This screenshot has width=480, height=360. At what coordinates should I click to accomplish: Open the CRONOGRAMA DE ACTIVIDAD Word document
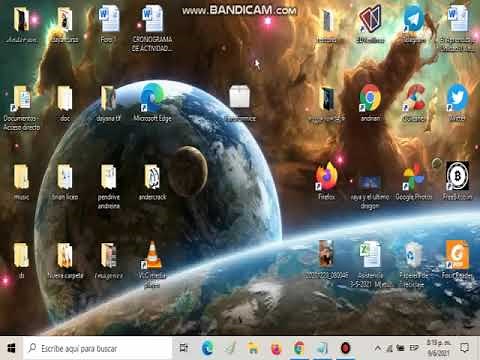tap(152, 19)
